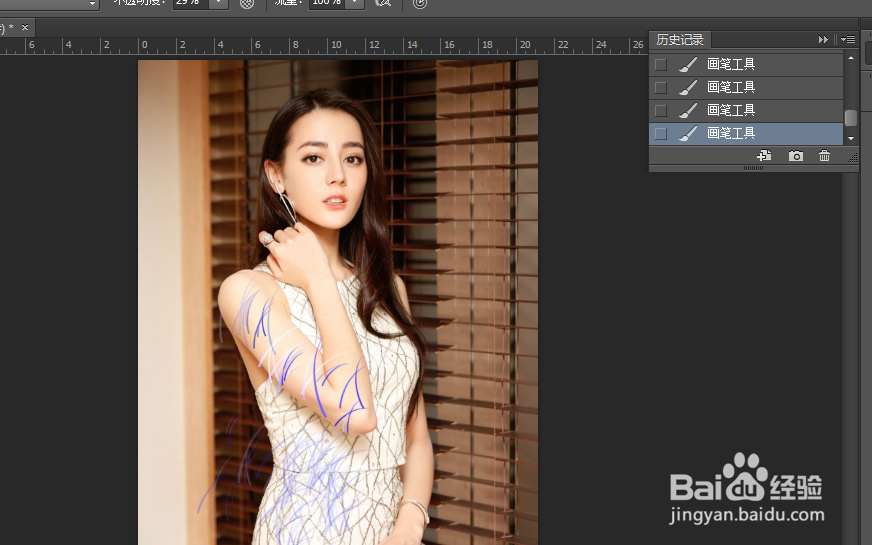Toggle pressure-for-opacity icon beside opacity field
The height and width of the screenshot is (545, 872).
click(247, 3)
